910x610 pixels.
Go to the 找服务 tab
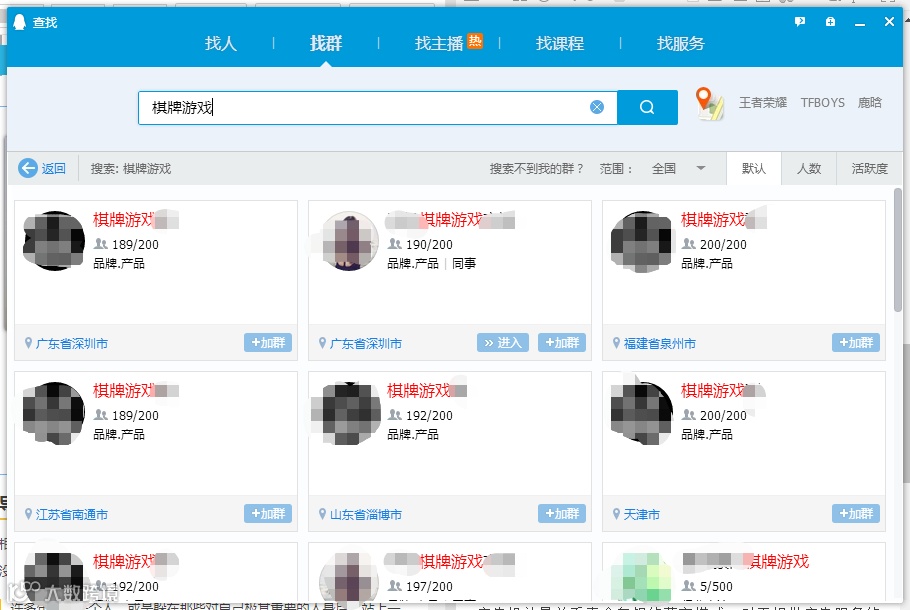(680, 44)
